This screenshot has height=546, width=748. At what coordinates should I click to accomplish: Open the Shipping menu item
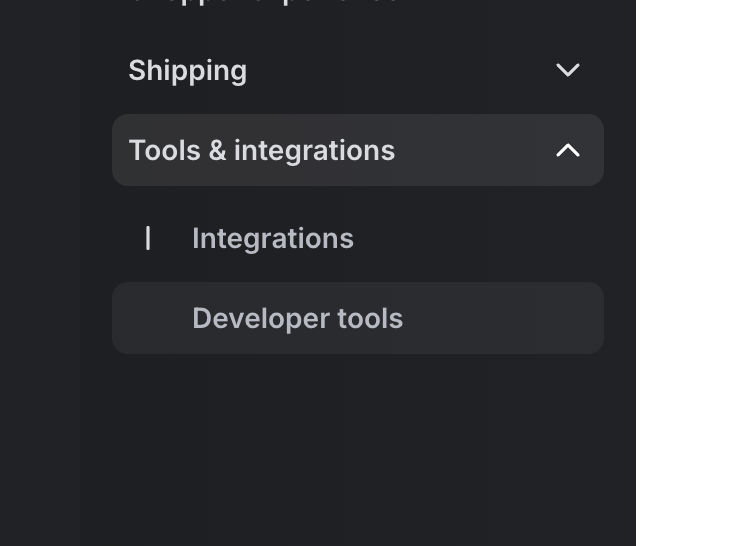click(x=187, y=70)
